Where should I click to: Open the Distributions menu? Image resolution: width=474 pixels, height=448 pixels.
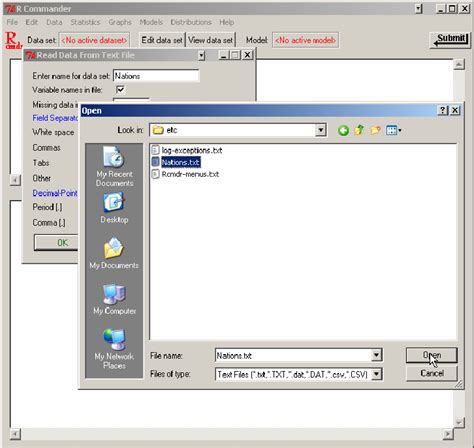click(191, 22)
